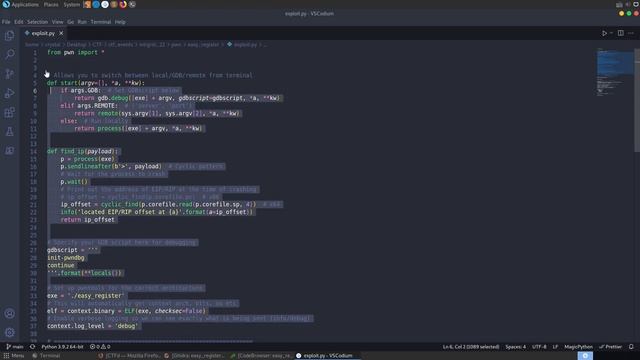Viewport: 640px width, 360px height.
Task: Open the errors and warnings counter
Action: tap(100, 347)
